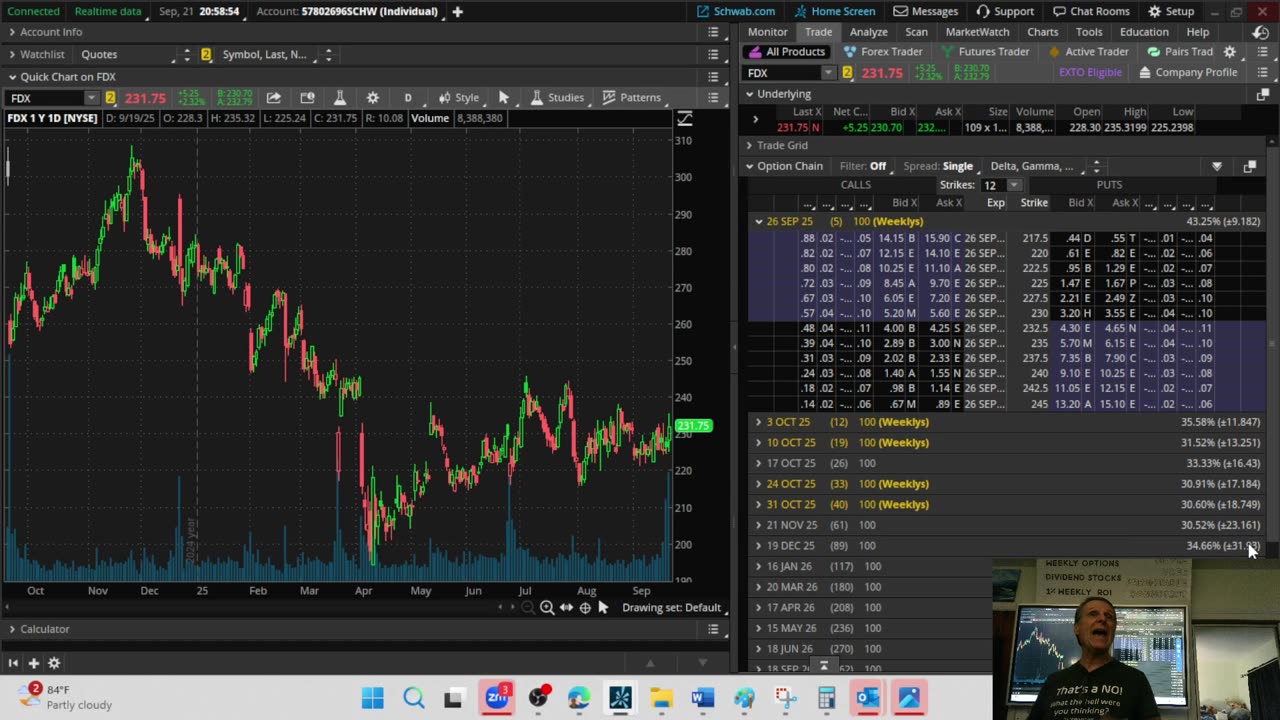The height and width of the screenshot is (720, 1280).
Task: Open the Scan tab
Action: (x=916, y=32)
